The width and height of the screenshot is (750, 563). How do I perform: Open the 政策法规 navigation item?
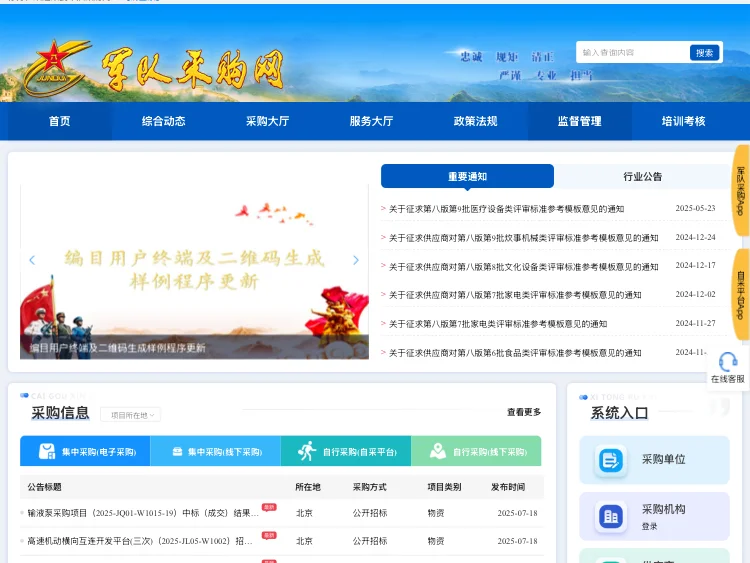click(475, 121)
